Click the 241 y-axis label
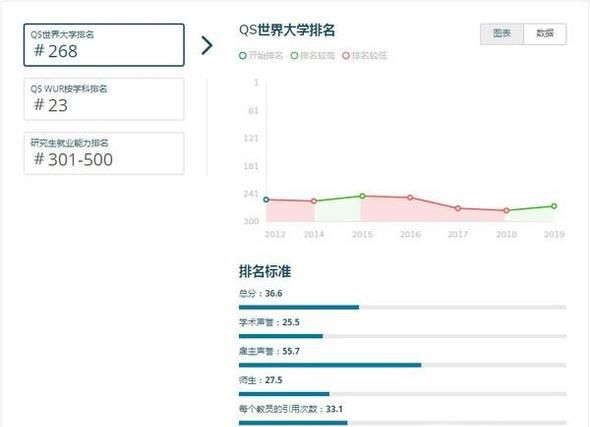The height and width of the screenshot is (427, 590). 251,194
